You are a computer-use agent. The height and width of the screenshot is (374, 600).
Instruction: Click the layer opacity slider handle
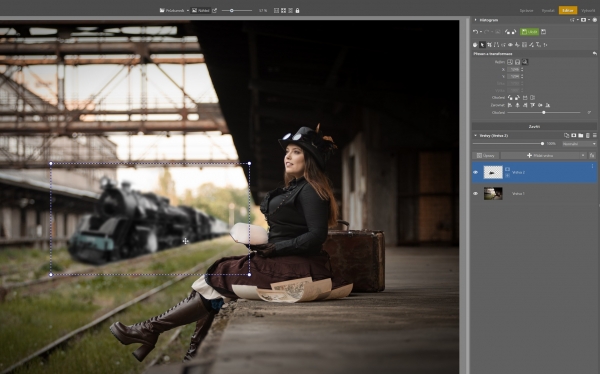coord(542,144)
